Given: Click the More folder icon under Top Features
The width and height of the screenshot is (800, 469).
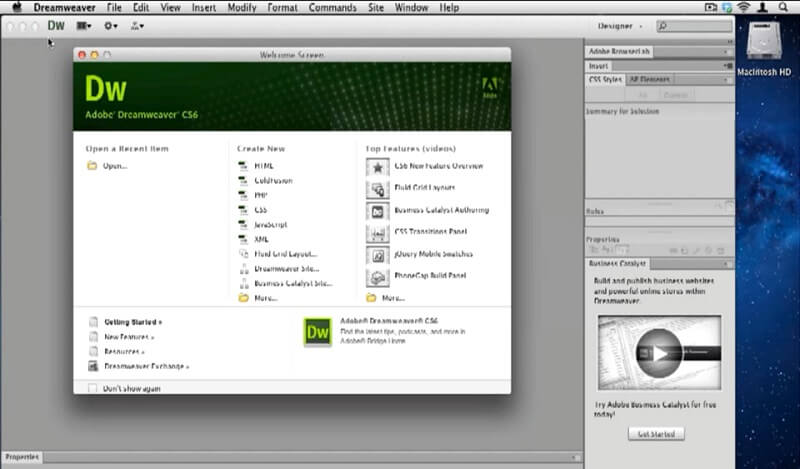Looking at the screenshot, I should pos(371,298).
